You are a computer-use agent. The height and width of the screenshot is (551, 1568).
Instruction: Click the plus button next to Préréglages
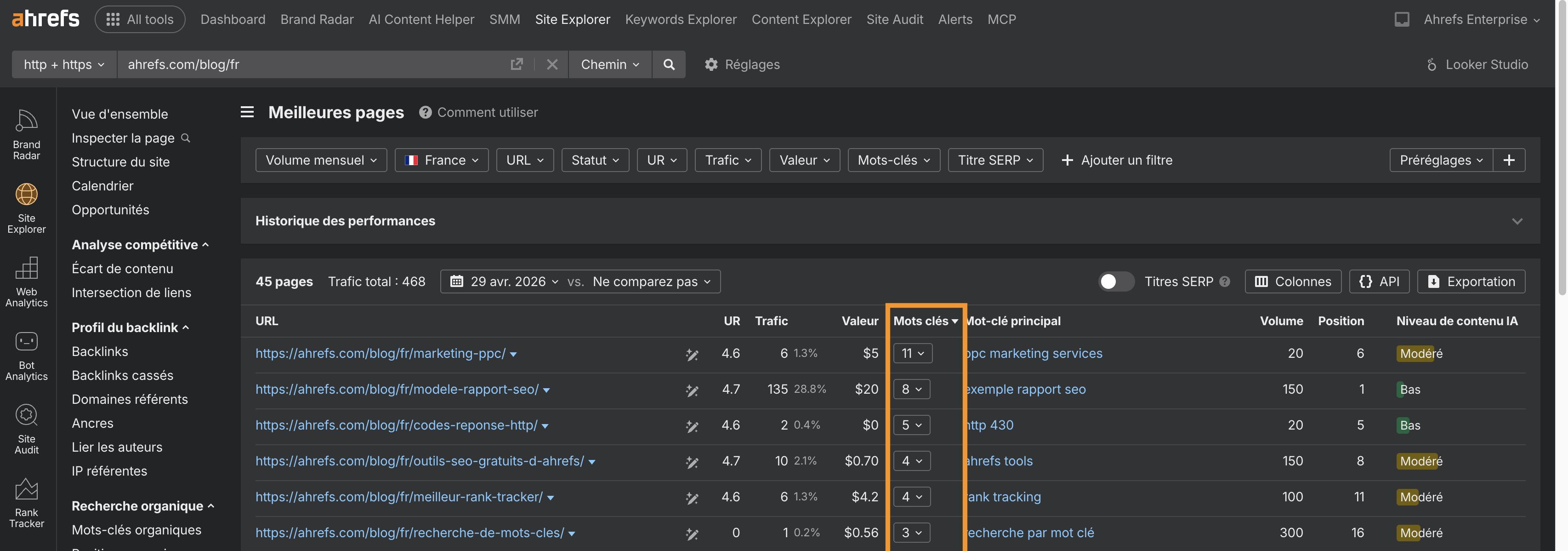(1509, 160)
